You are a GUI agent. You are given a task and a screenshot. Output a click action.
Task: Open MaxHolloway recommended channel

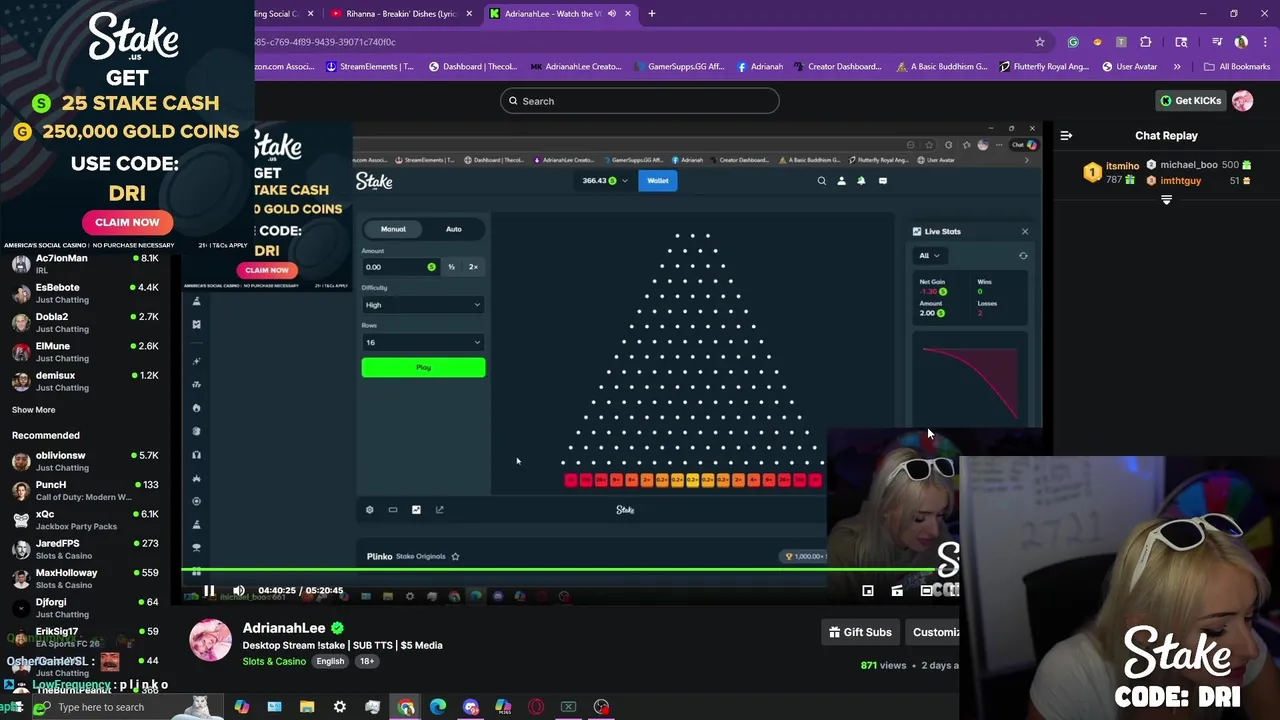point(85,578)
